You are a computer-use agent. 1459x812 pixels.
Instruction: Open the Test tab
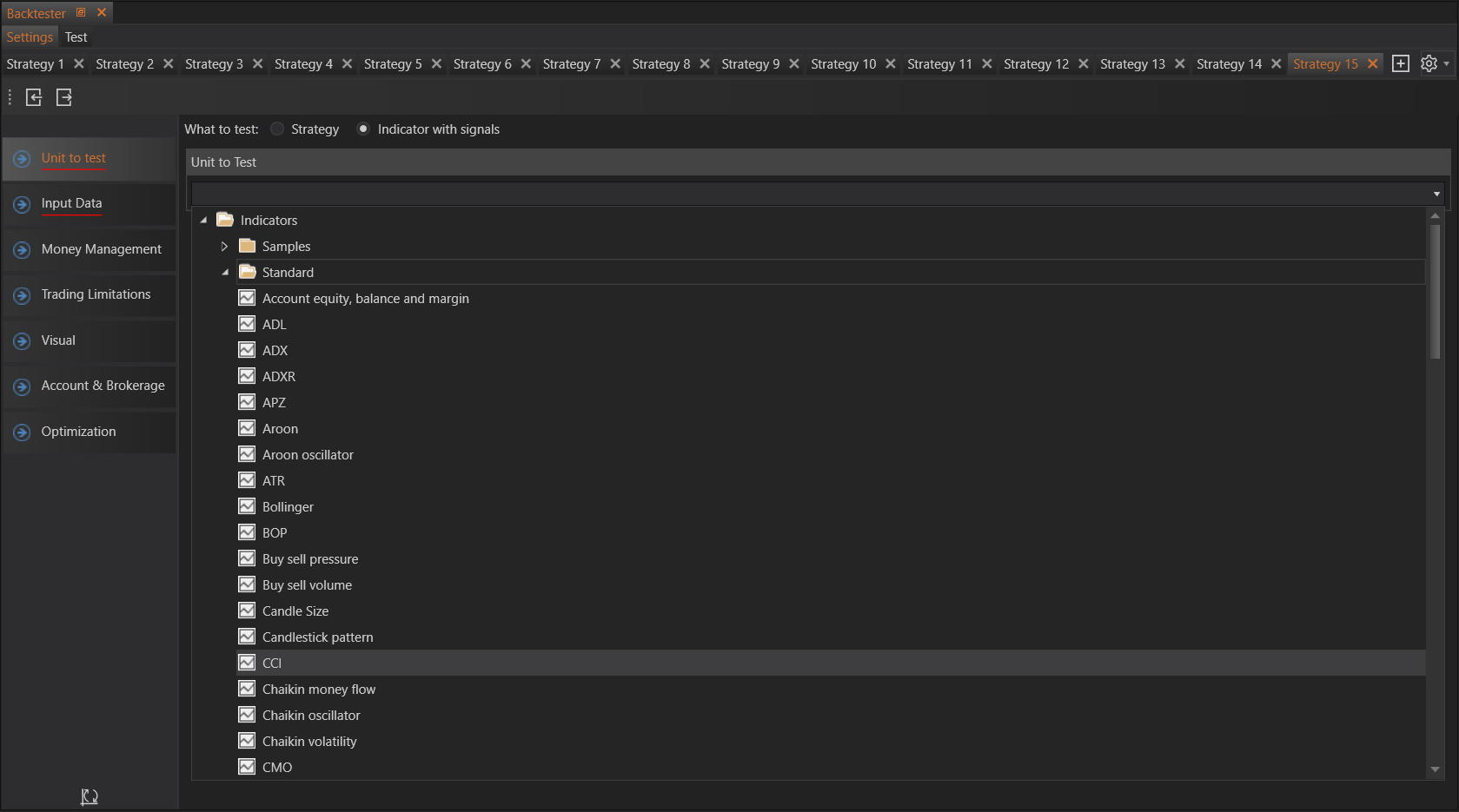click(76, 37)
